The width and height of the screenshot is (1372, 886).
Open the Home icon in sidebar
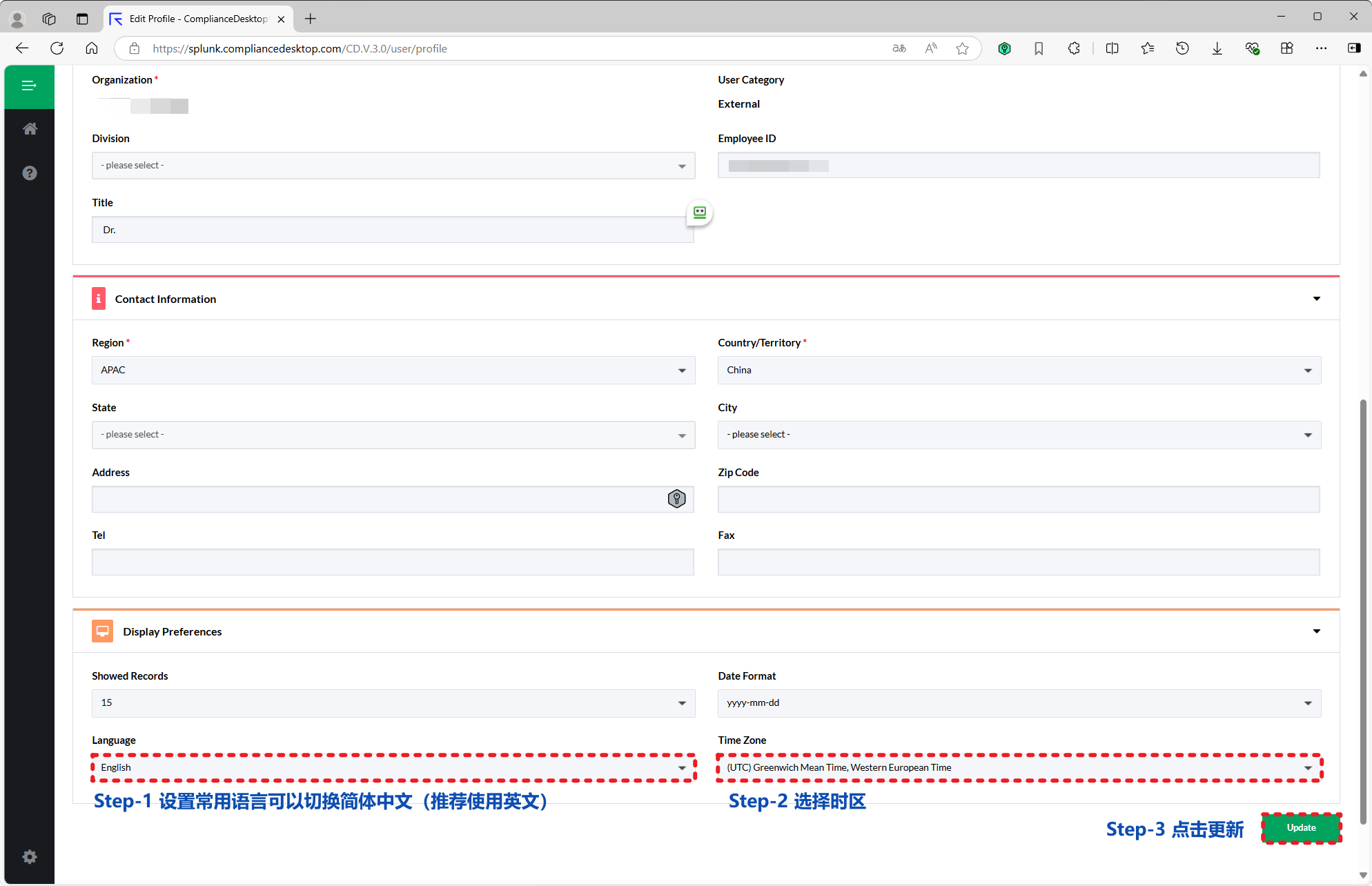tap(30, 129)
